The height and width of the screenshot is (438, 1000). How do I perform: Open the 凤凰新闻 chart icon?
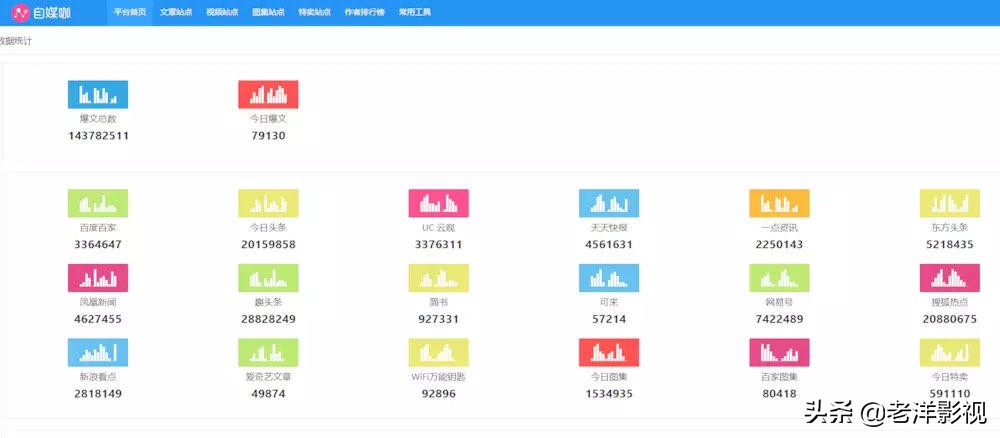pyautogui.click(x=98, y=278)
